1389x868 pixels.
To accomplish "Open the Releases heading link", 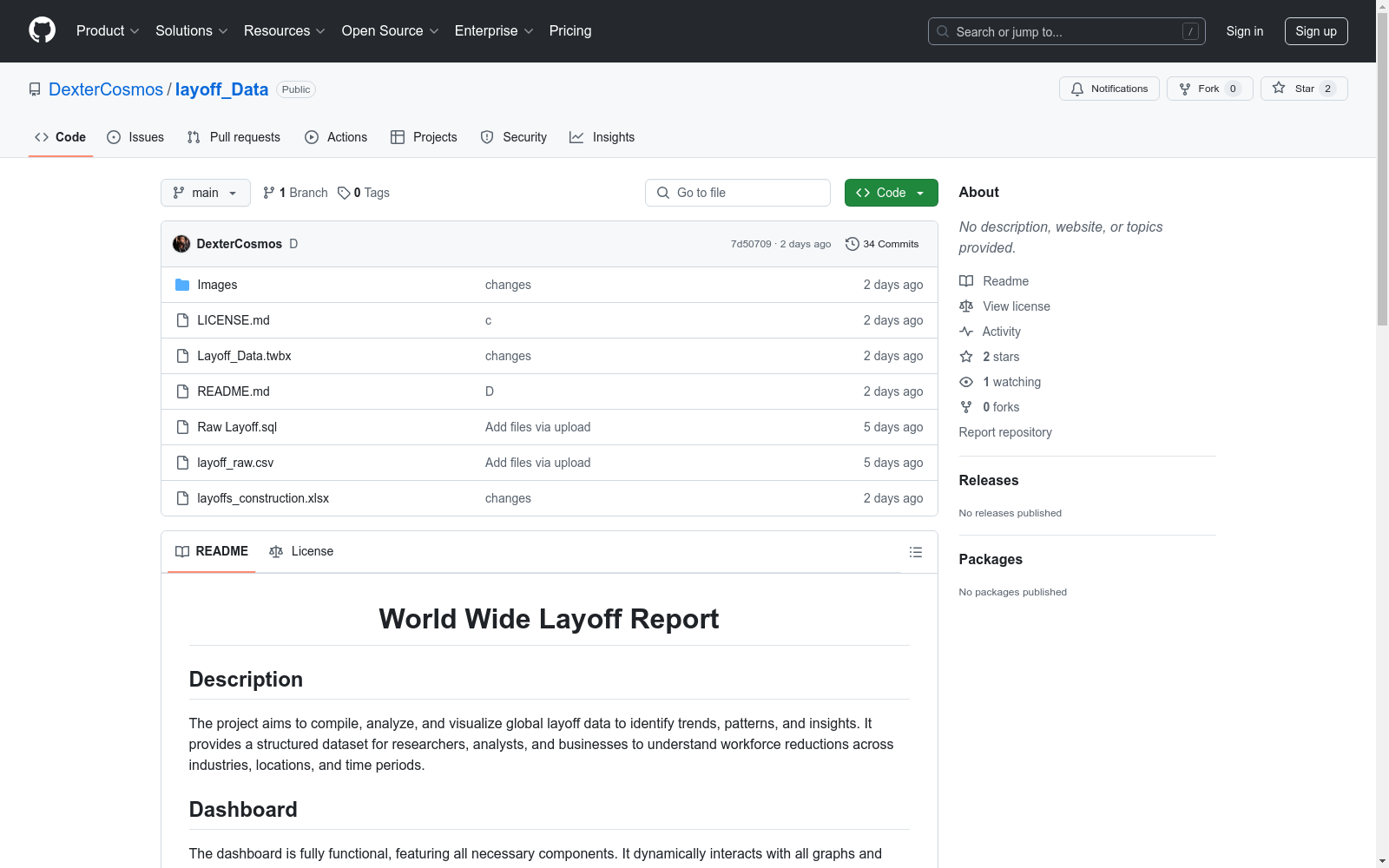I will click(989, 480).
